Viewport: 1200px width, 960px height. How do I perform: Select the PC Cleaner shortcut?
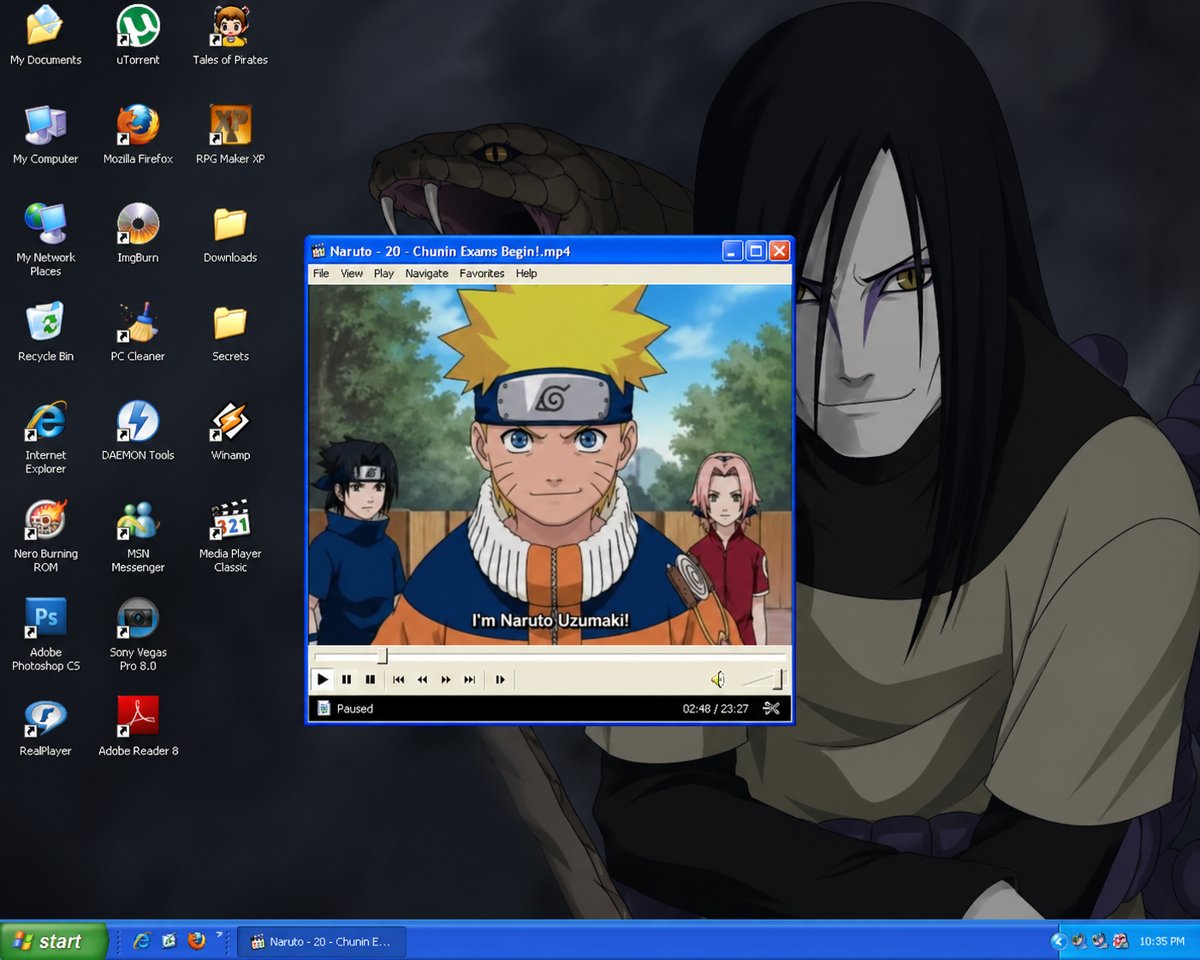click(x=138, y=332)
